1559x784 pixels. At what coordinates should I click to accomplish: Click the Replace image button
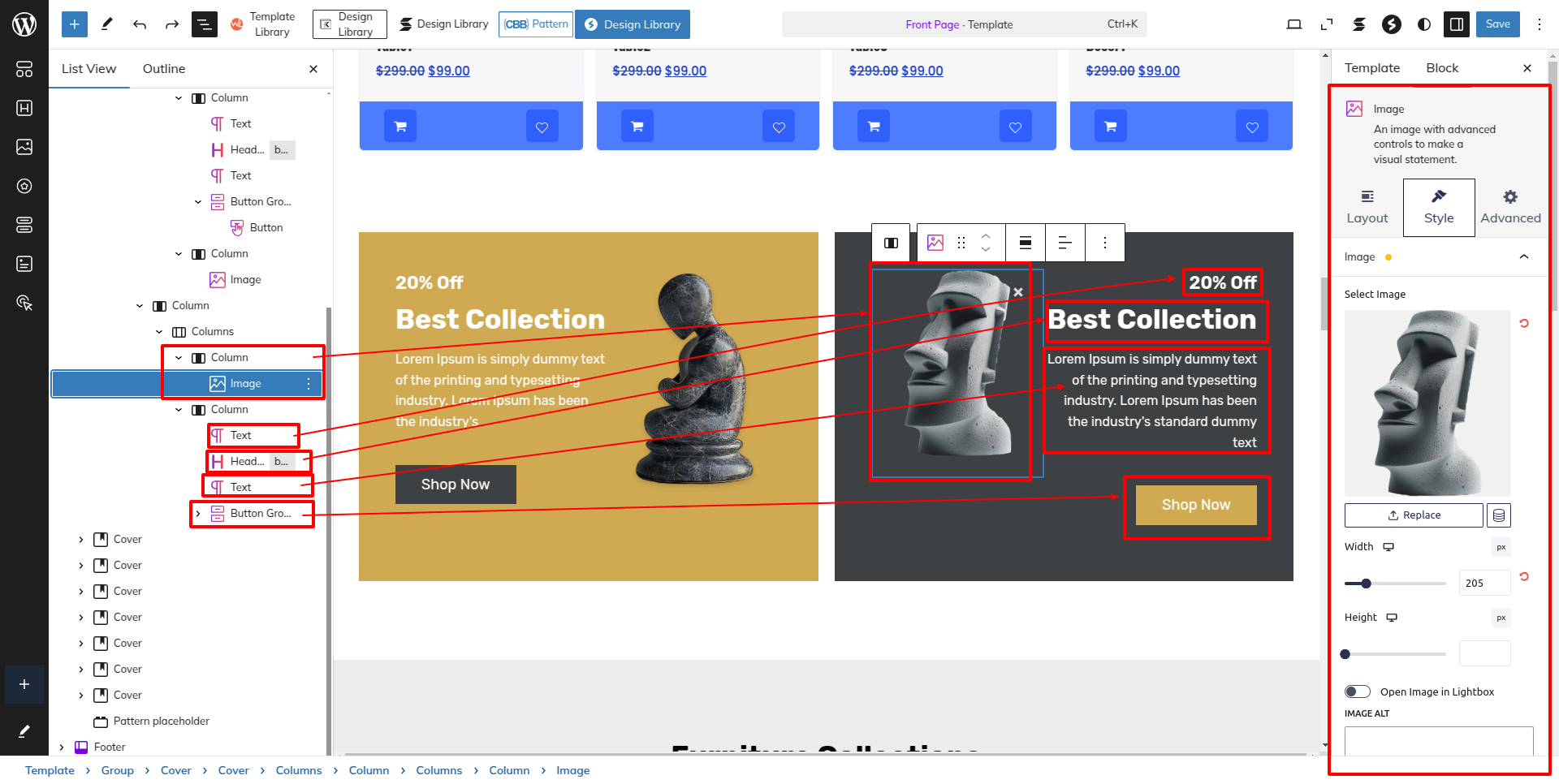(1414, 515)
